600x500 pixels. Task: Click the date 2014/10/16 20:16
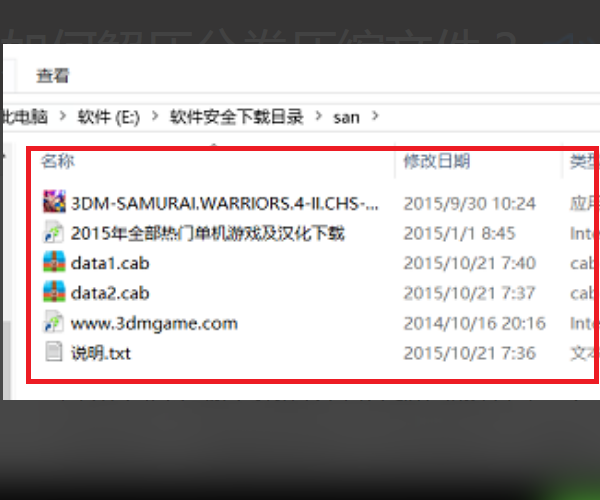click(474, 323)
